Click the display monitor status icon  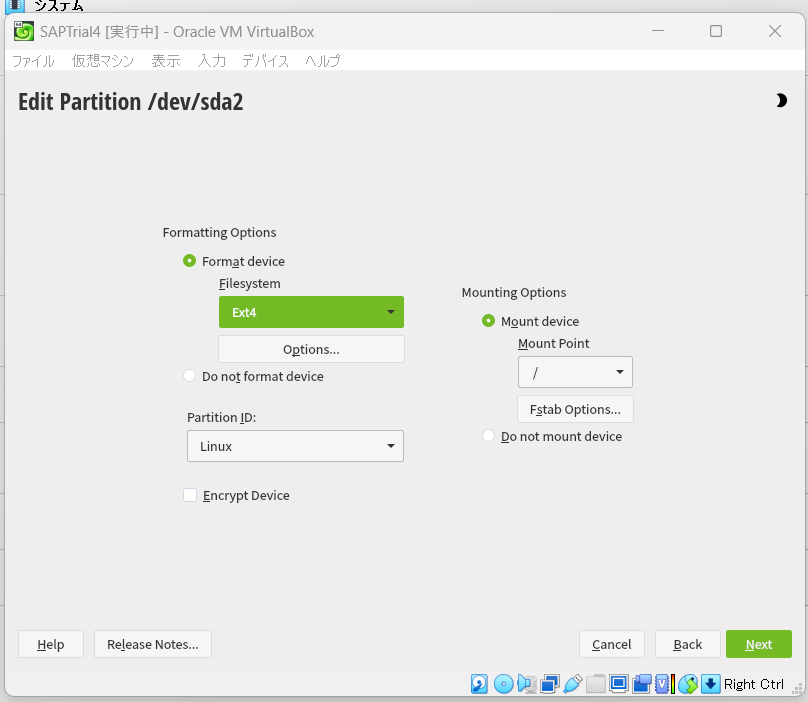618,684
